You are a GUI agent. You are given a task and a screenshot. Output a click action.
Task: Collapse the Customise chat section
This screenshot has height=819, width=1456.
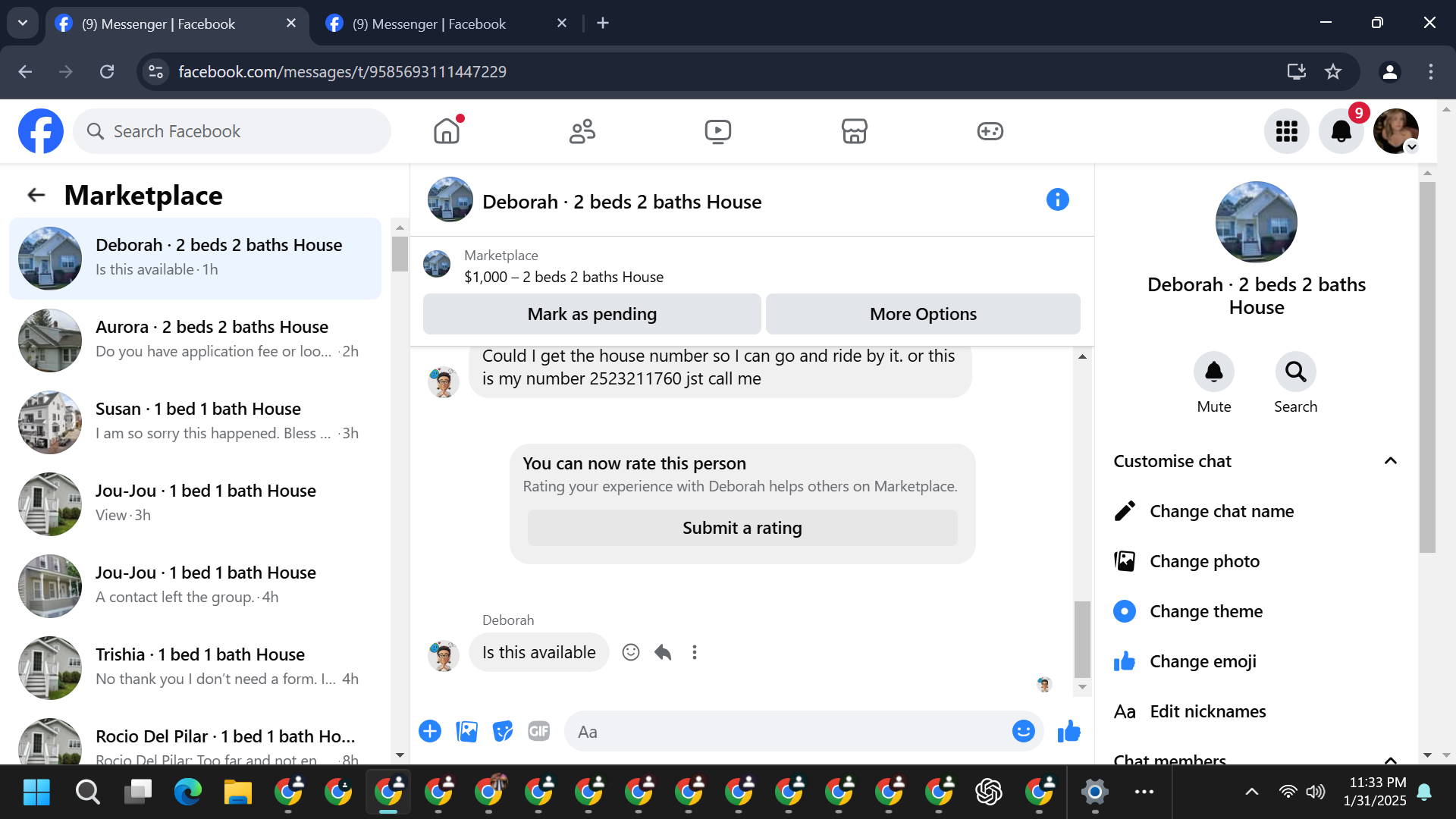pos(1257,461)
